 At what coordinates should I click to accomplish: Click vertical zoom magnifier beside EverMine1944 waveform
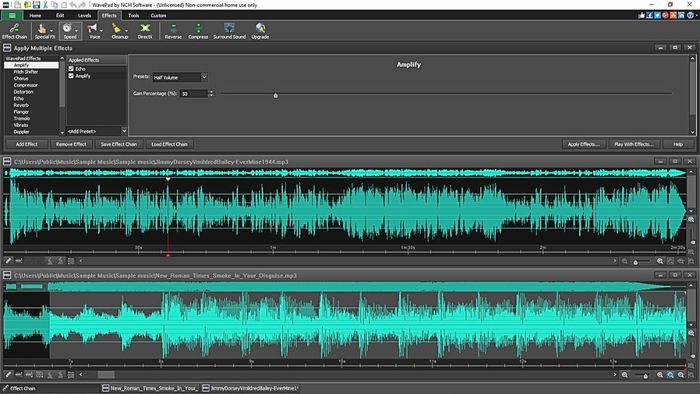(x=692, y=219)
